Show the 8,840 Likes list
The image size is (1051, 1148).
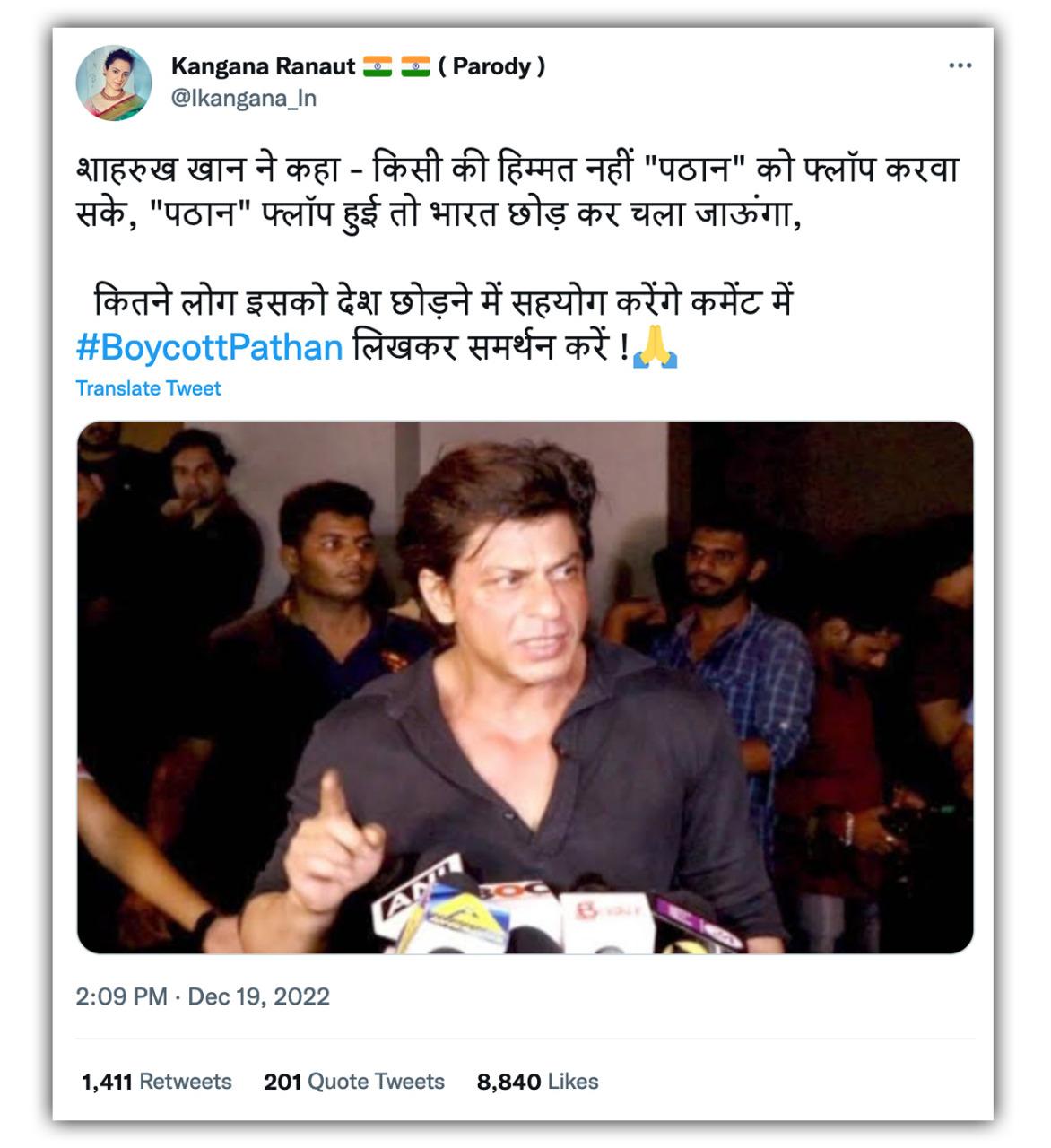click(x=537, y=1082)
